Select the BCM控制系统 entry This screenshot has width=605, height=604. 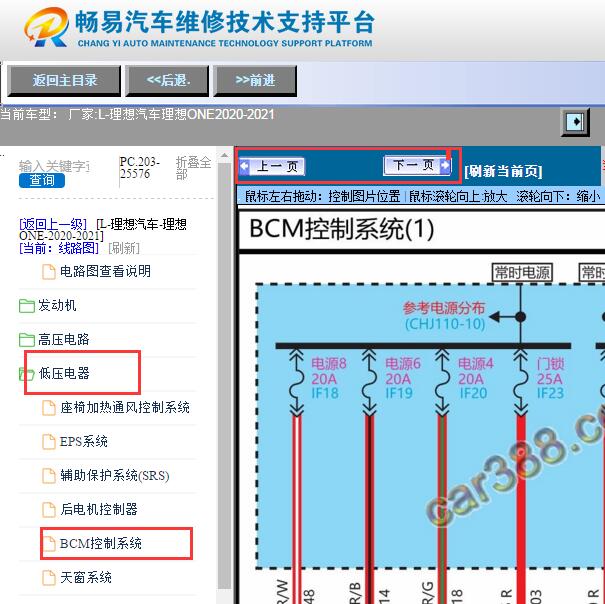(x=101, y=543)
